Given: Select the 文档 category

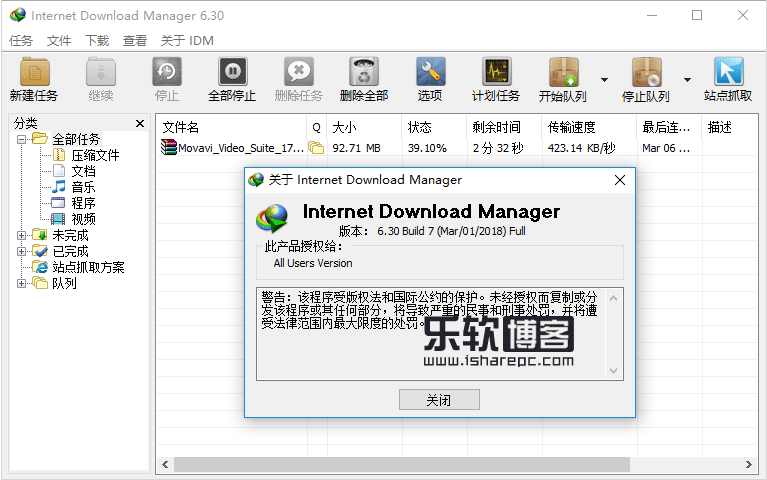Looking at the screenshot, I should (x=83, y=171).
